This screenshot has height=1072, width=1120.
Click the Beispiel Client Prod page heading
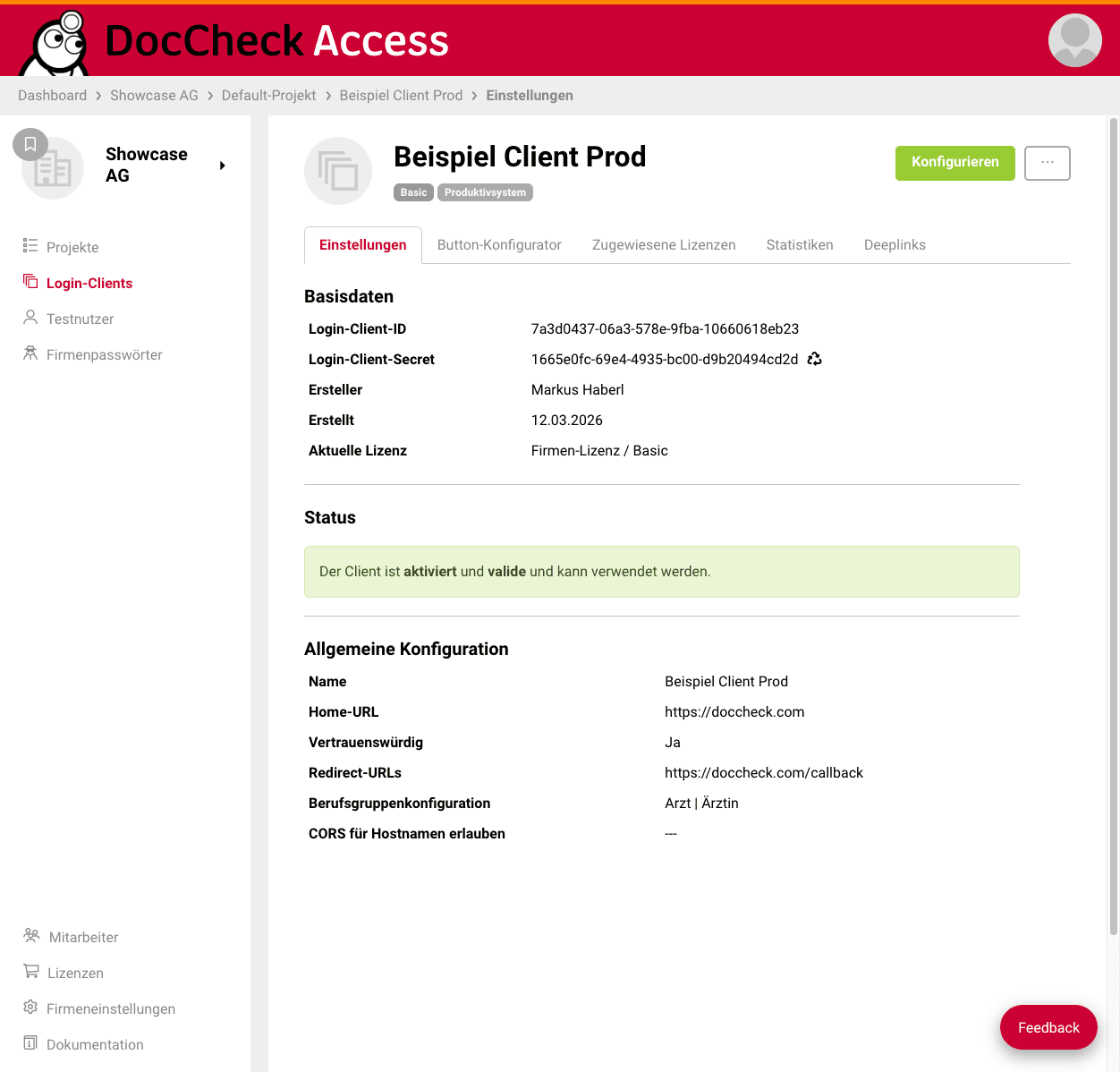pos(520,157)
